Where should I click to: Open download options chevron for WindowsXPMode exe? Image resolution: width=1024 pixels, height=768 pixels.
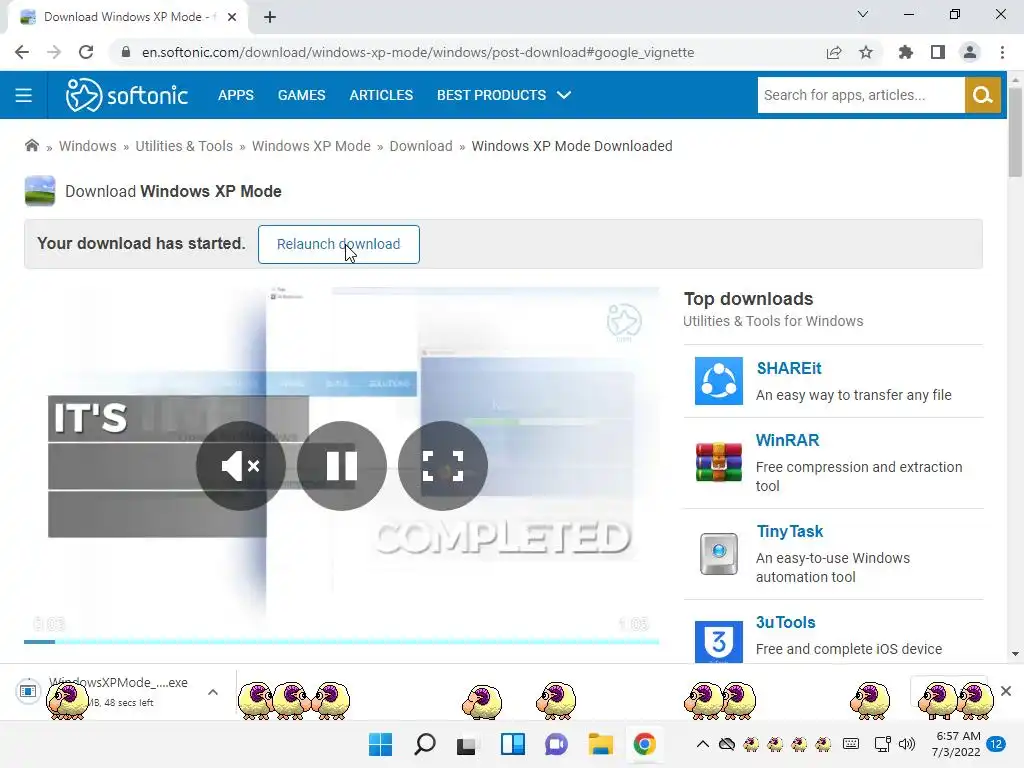[213, 692]
